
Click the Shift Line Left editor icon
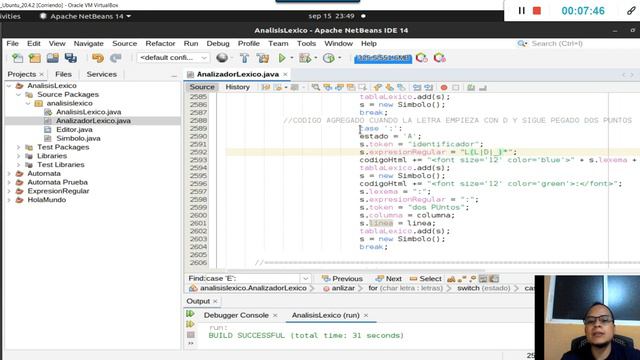click(417, 87)
